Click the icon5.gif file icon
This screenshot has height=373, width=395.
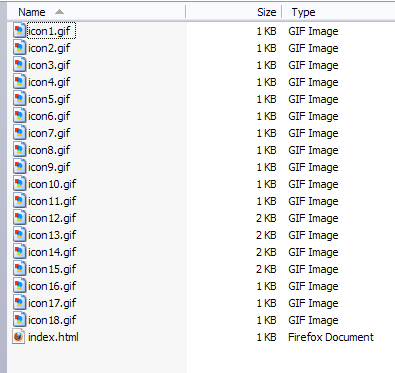[19, 99]
